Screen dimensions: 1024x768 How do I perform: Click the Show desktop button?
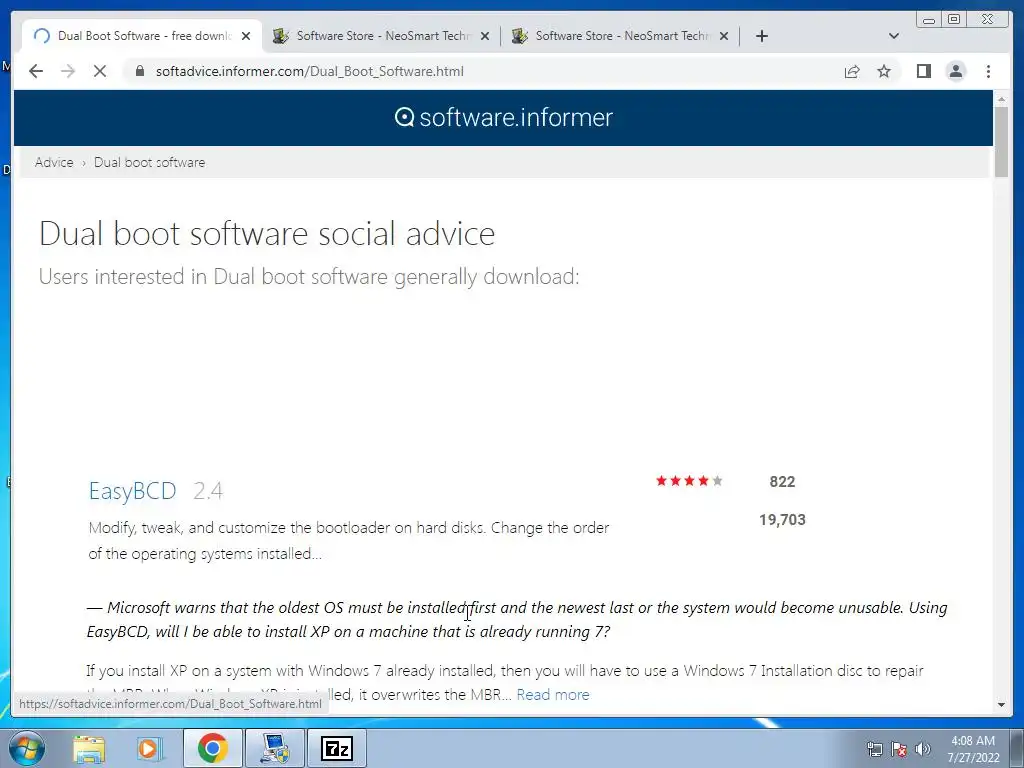[x=1017, y=748]
